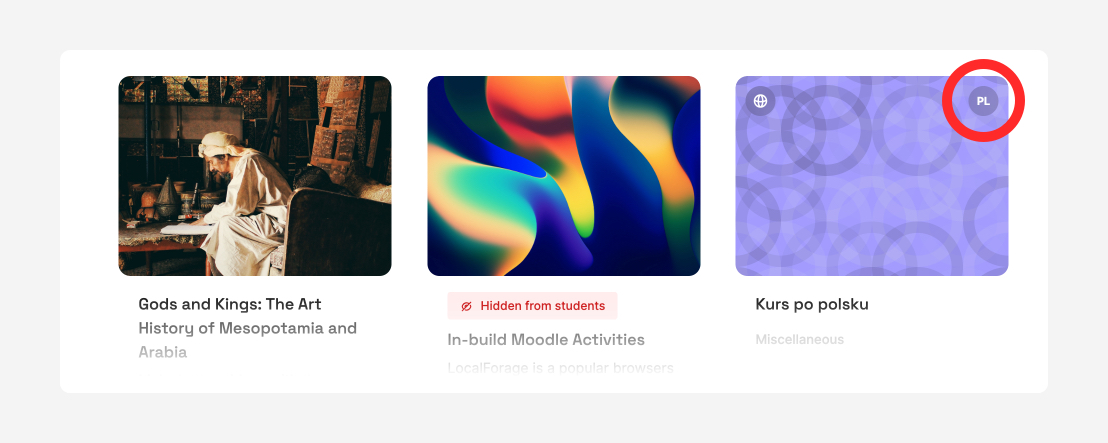Screen dimensions: 1108x443
Task: Click the PL language badge
Action: [983, 101]
